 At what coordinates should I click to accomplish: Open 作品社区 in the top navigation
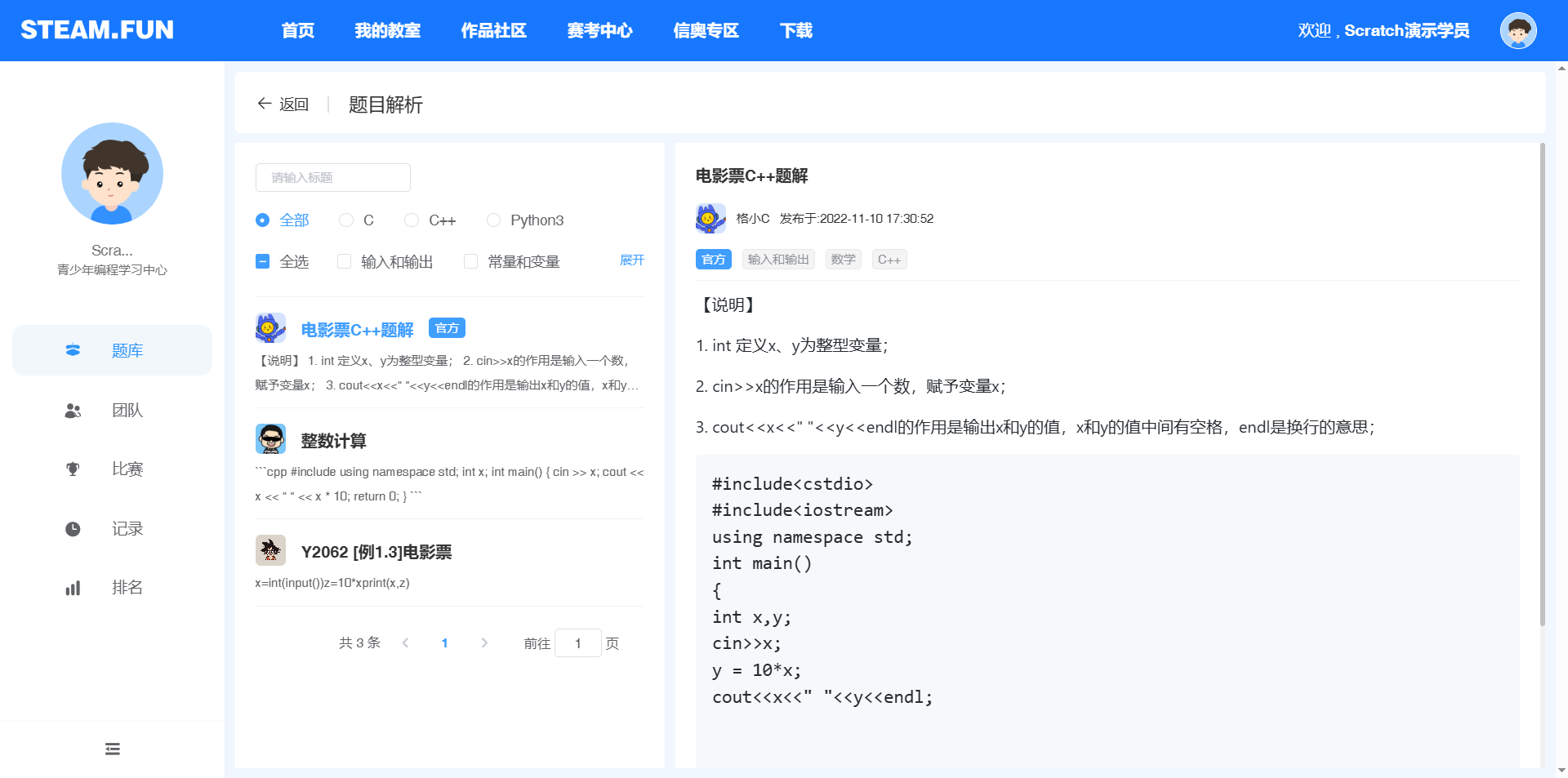click(494, 31)
